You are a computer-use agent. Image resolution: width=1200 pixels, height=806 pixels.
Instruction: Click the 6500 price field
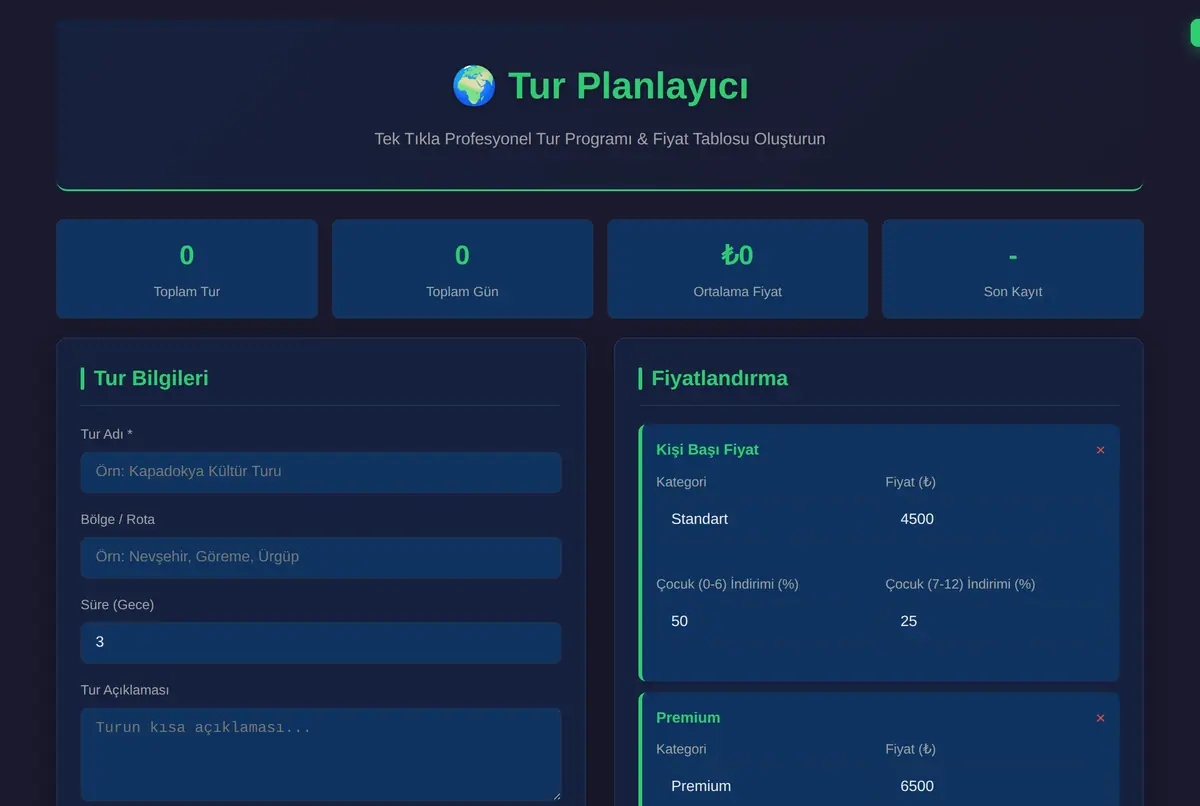(x=994, y=786)
